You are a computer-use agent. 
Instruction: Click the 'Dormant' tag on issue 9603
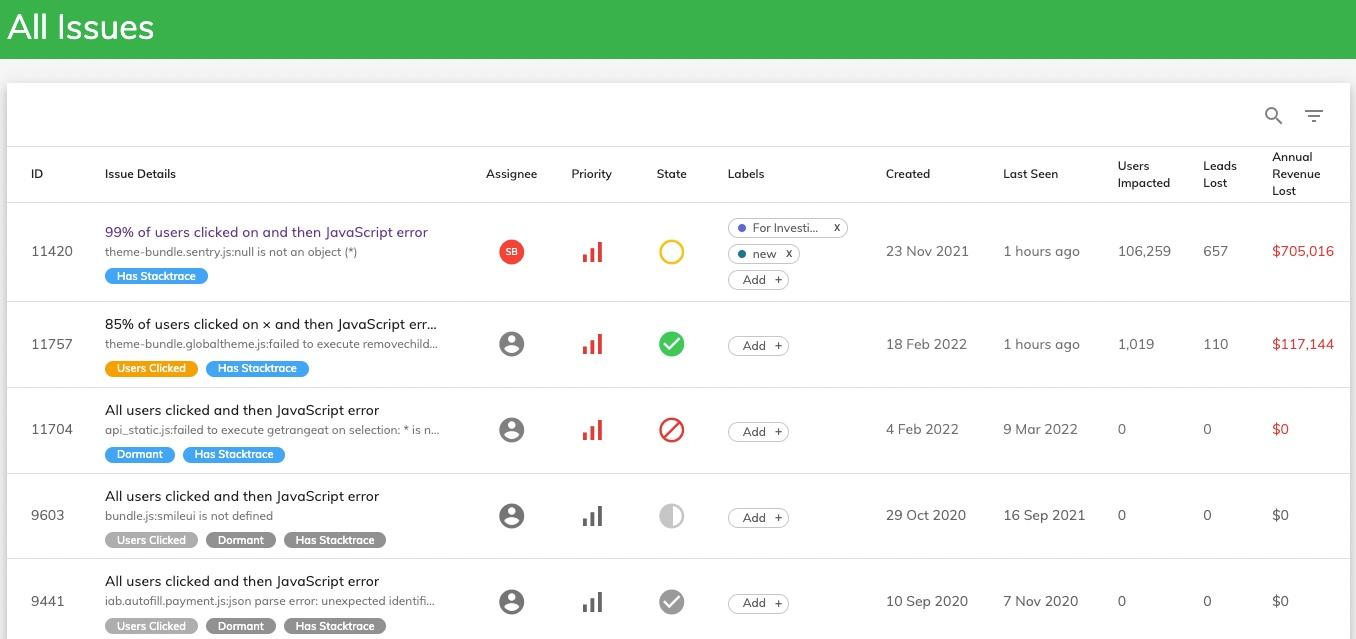pyautogui.click(x=241, y=540)
